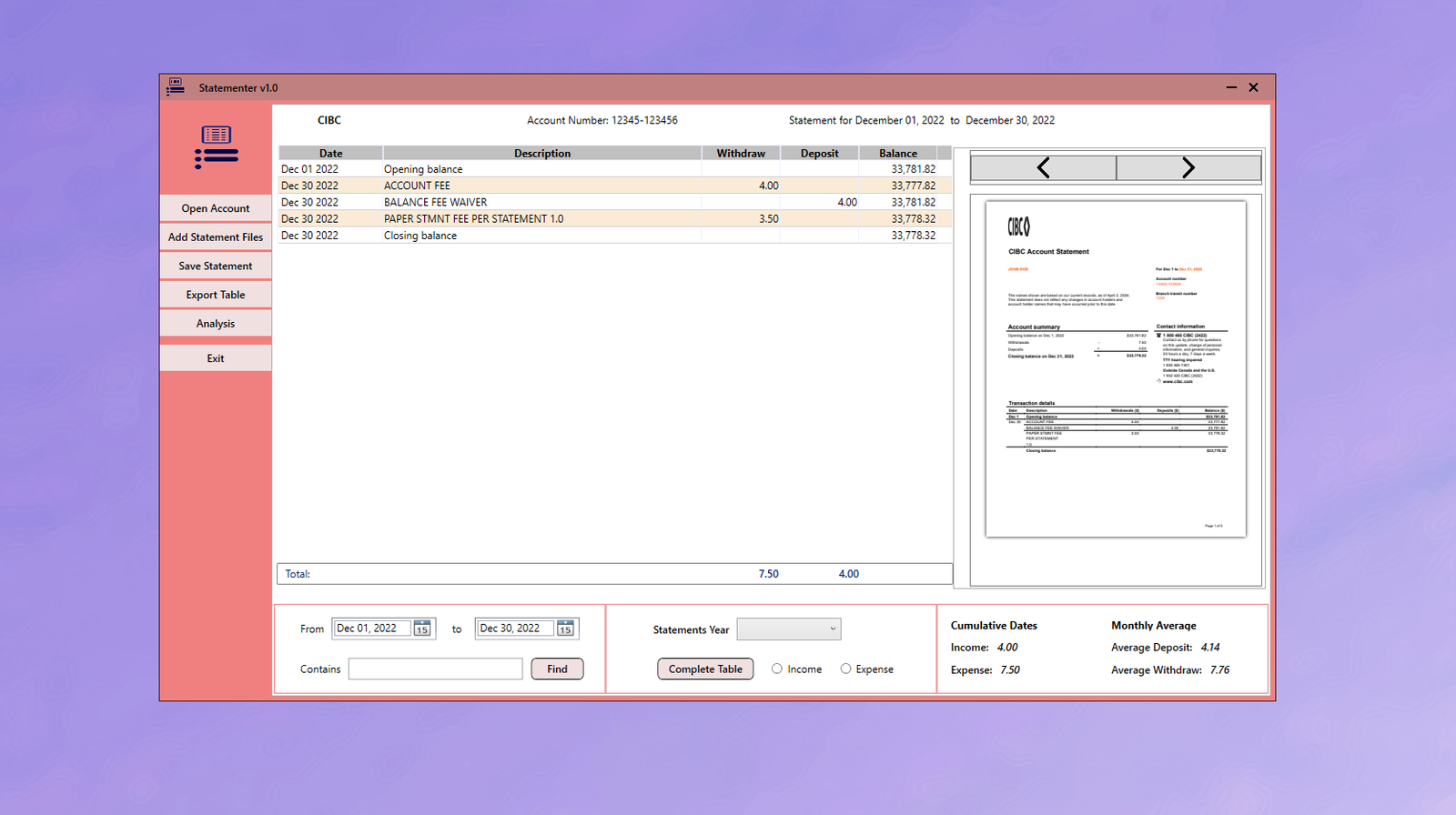Sort by the Description column header
The height and width of the screenshot is (815, 1456).
[542, 153]
